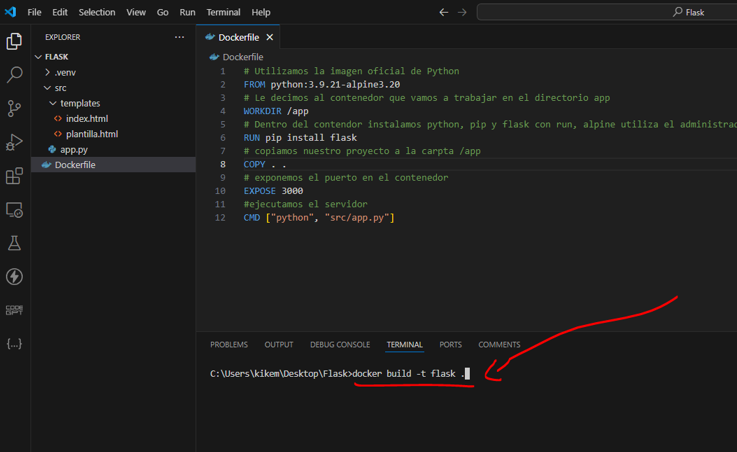Click the Explorer more actions ellipsis
Viewport: 737px width, 452px height.
click(179, 37)
